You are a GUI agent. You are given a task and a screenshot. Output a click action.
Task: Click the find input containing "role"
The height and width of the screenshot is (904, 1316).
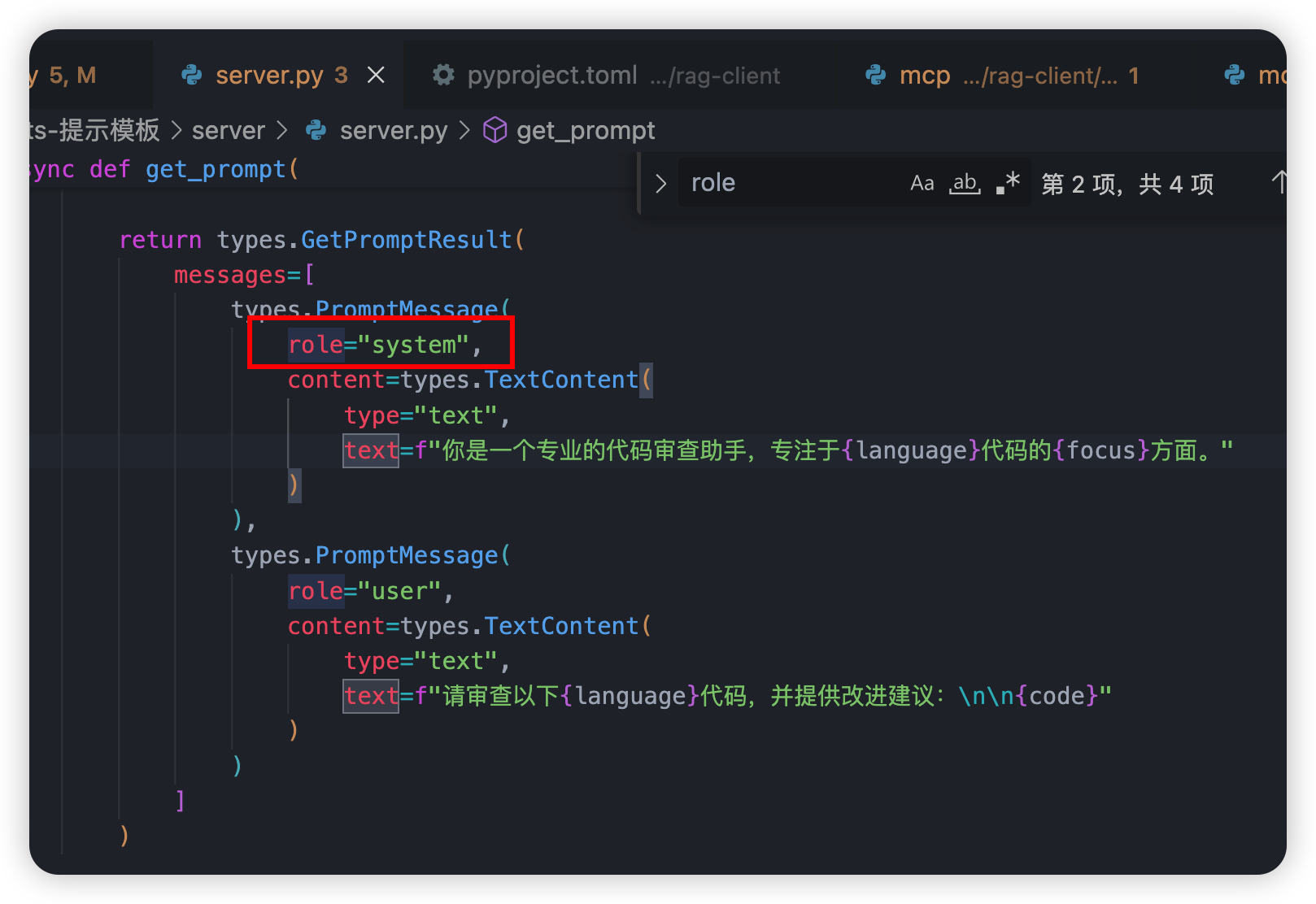[x=789, y=183]
